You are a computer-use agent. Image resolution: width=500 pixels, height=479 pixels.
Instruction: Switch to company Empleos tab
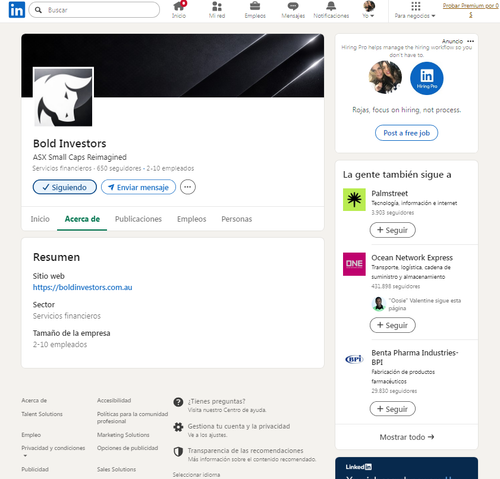tap(192, 219)
